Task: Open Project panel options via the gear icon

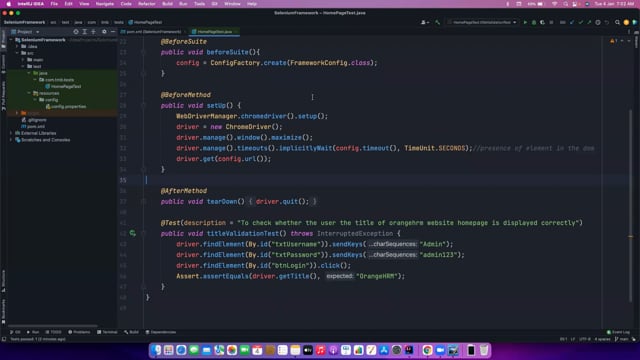Action: (x=104, y=31)
